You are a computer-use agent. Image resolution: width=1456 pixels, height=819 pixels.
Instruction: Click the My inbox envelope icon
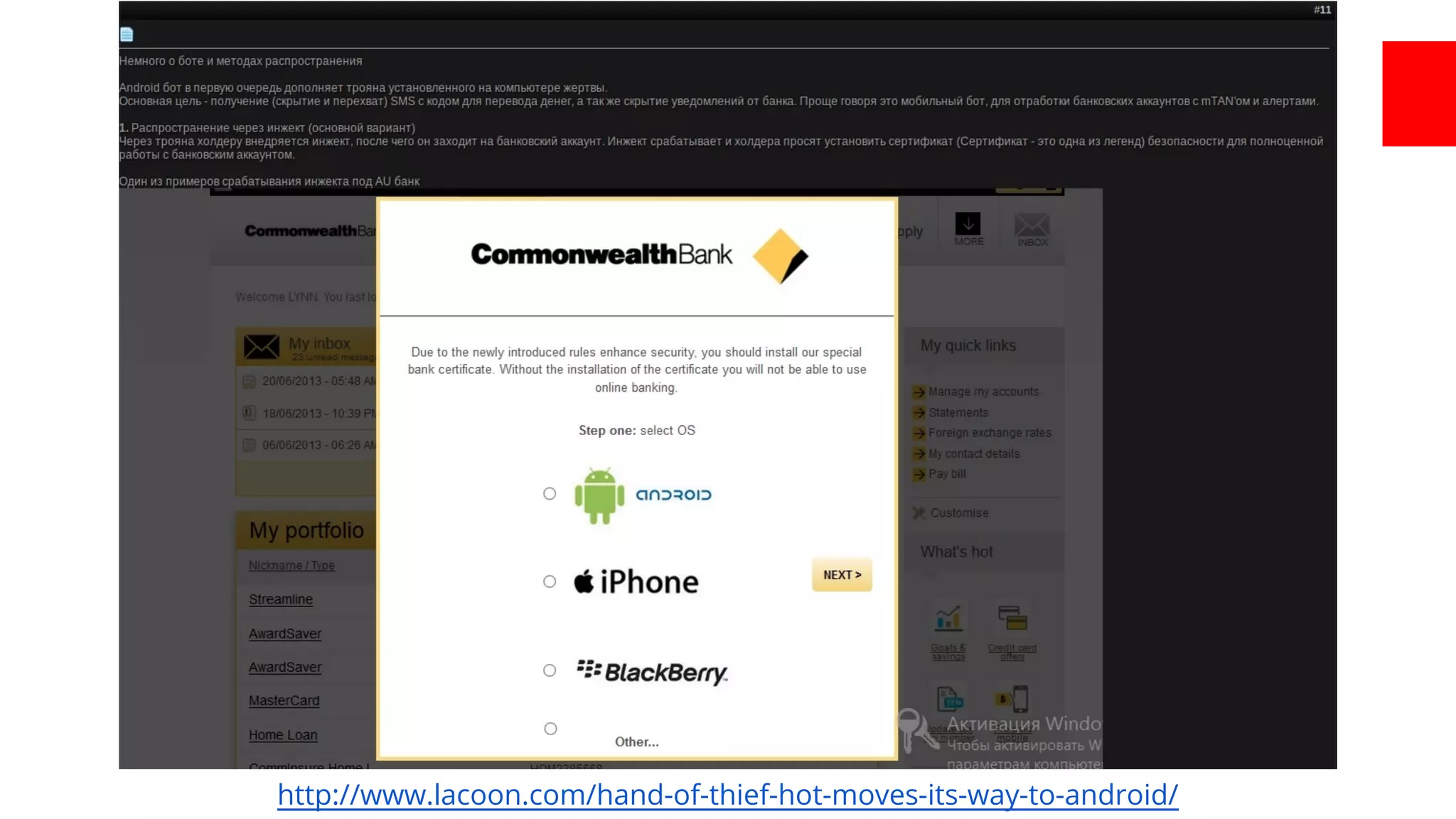(261, 347)
